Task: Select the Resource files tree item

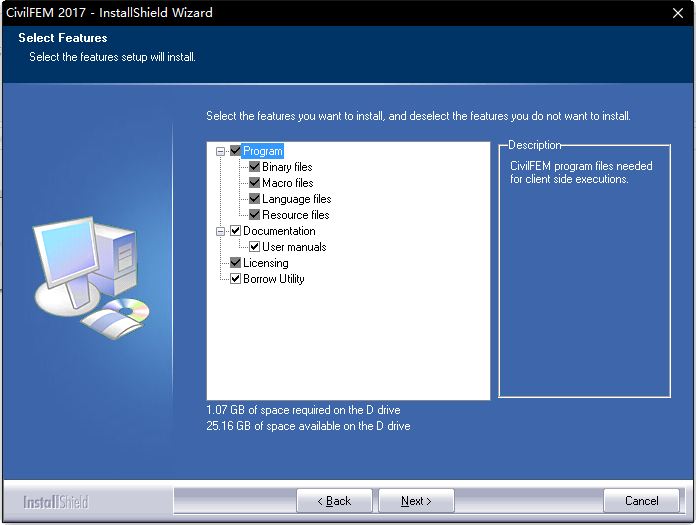Action: click(296, 215)
